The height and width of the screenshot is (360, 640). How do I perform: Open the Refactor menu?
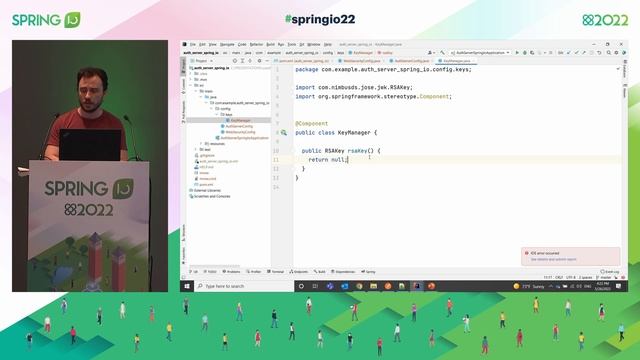point(256,44)
